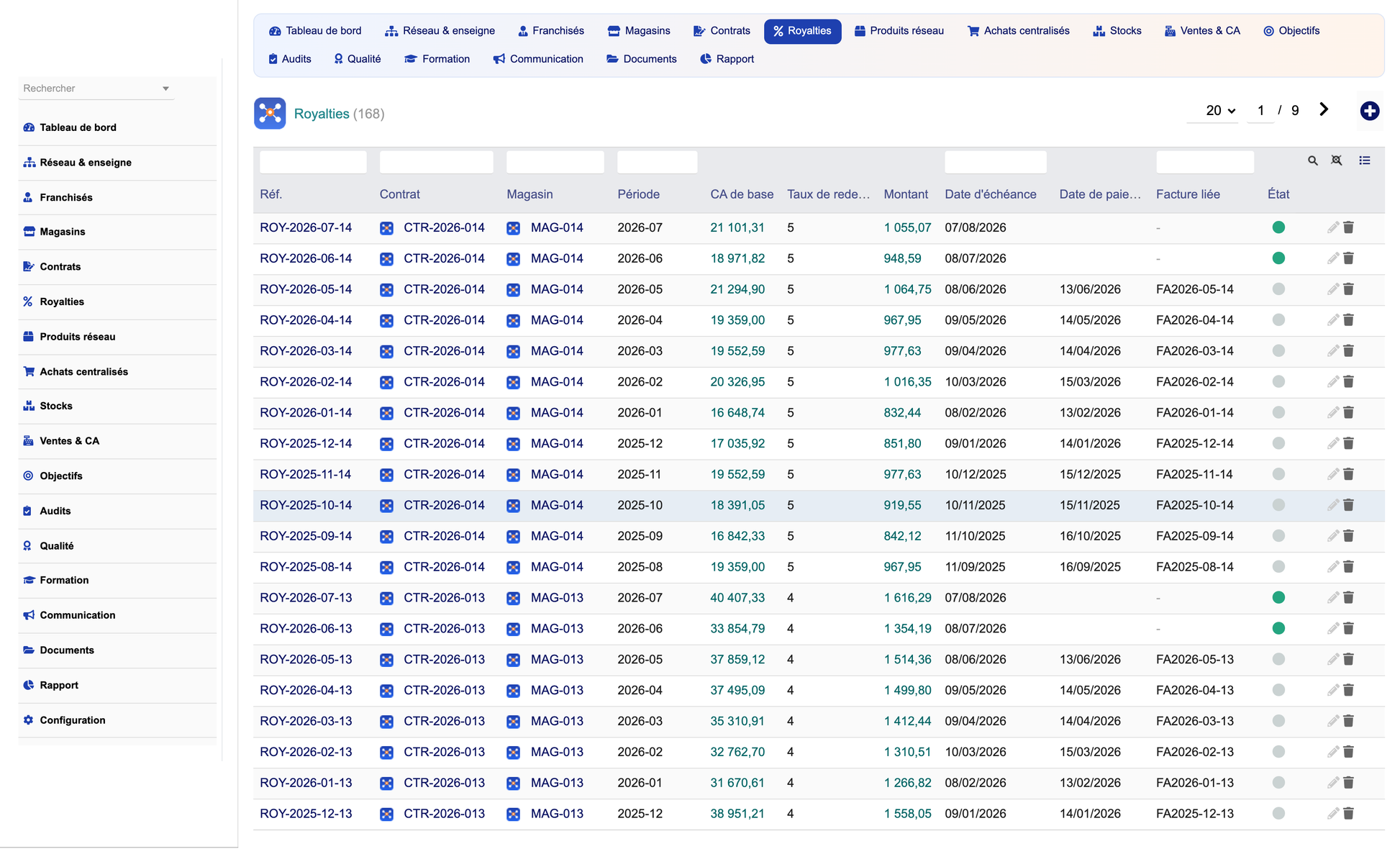Delete row ROY-2026-07-14 with trash icon
Screen dimensions: 1400x867
1348,227
